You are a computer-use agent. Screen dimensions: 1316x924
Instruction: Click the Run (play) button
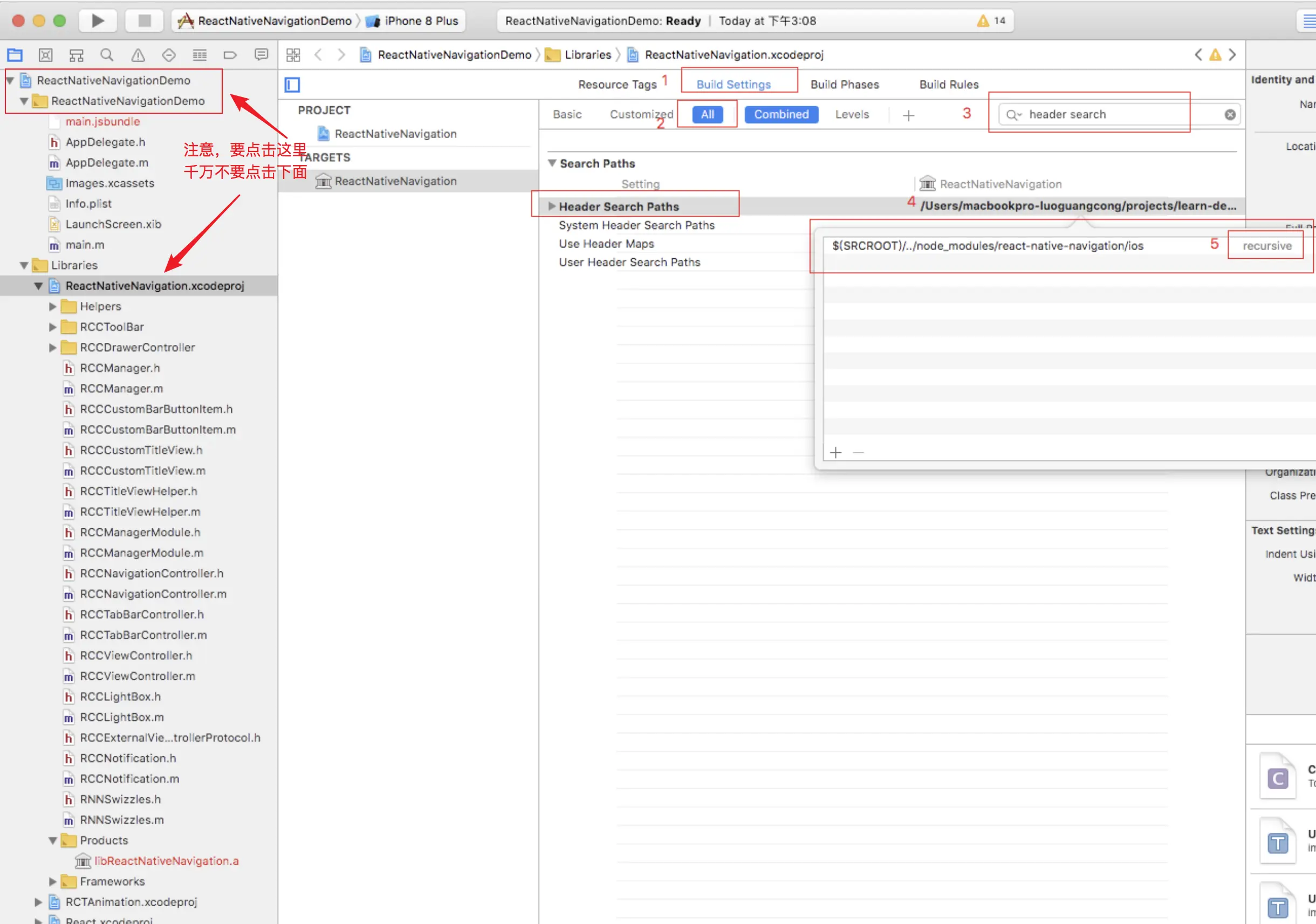pos(98,20)
